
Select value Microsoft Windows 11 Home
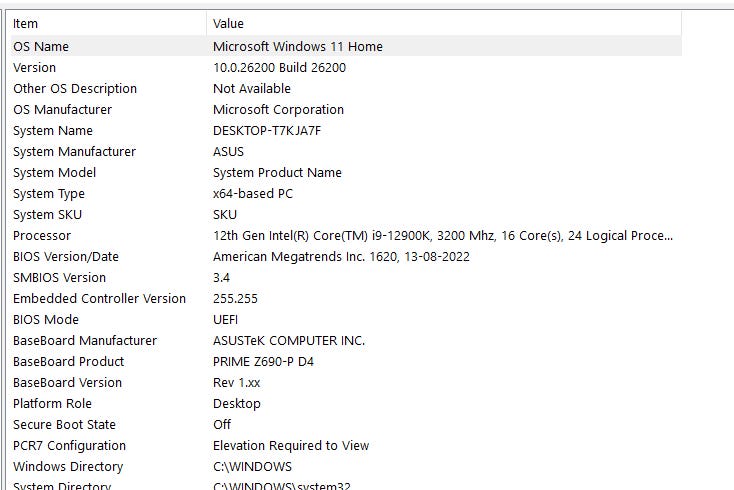pyautogui.click(x=298, y=46)
